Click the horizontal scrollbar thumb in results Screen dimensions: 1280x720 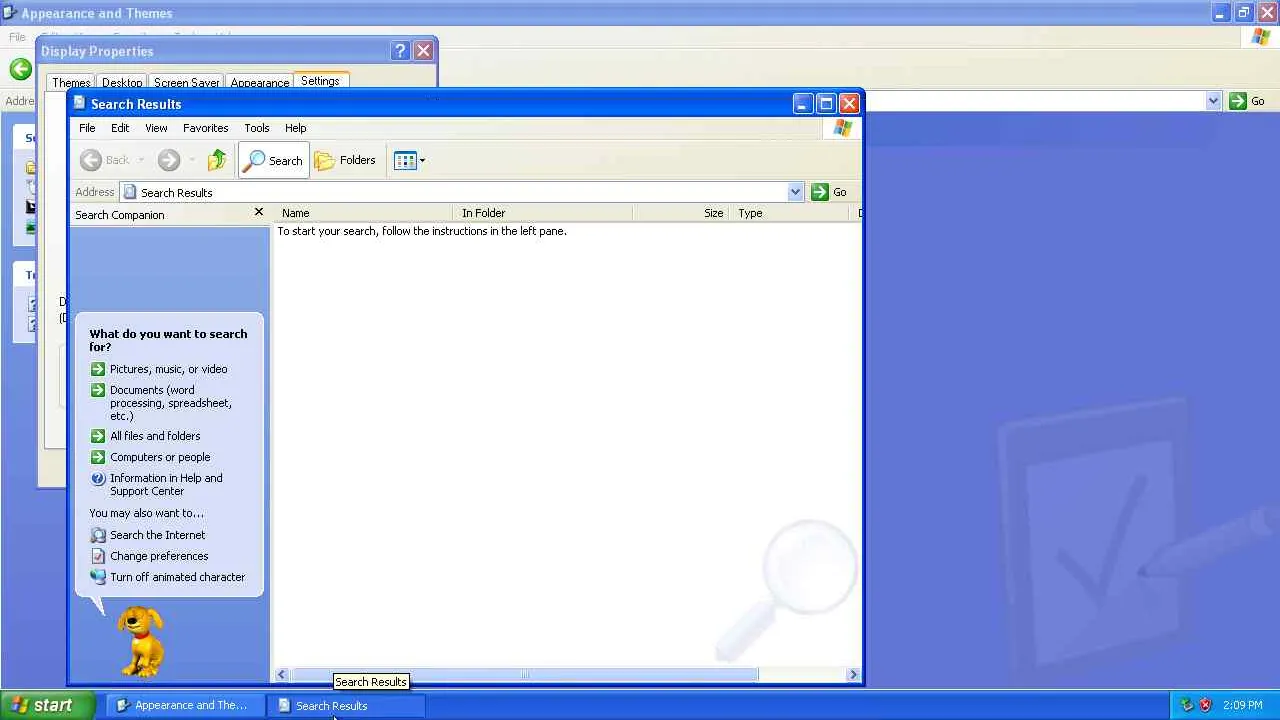pos(524,675)
